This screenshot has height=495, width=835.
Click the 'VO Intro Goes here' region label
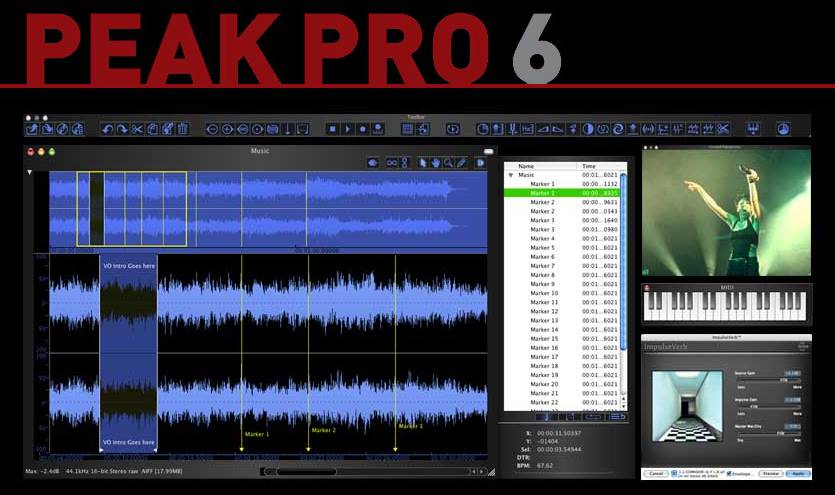pos(129,266)
